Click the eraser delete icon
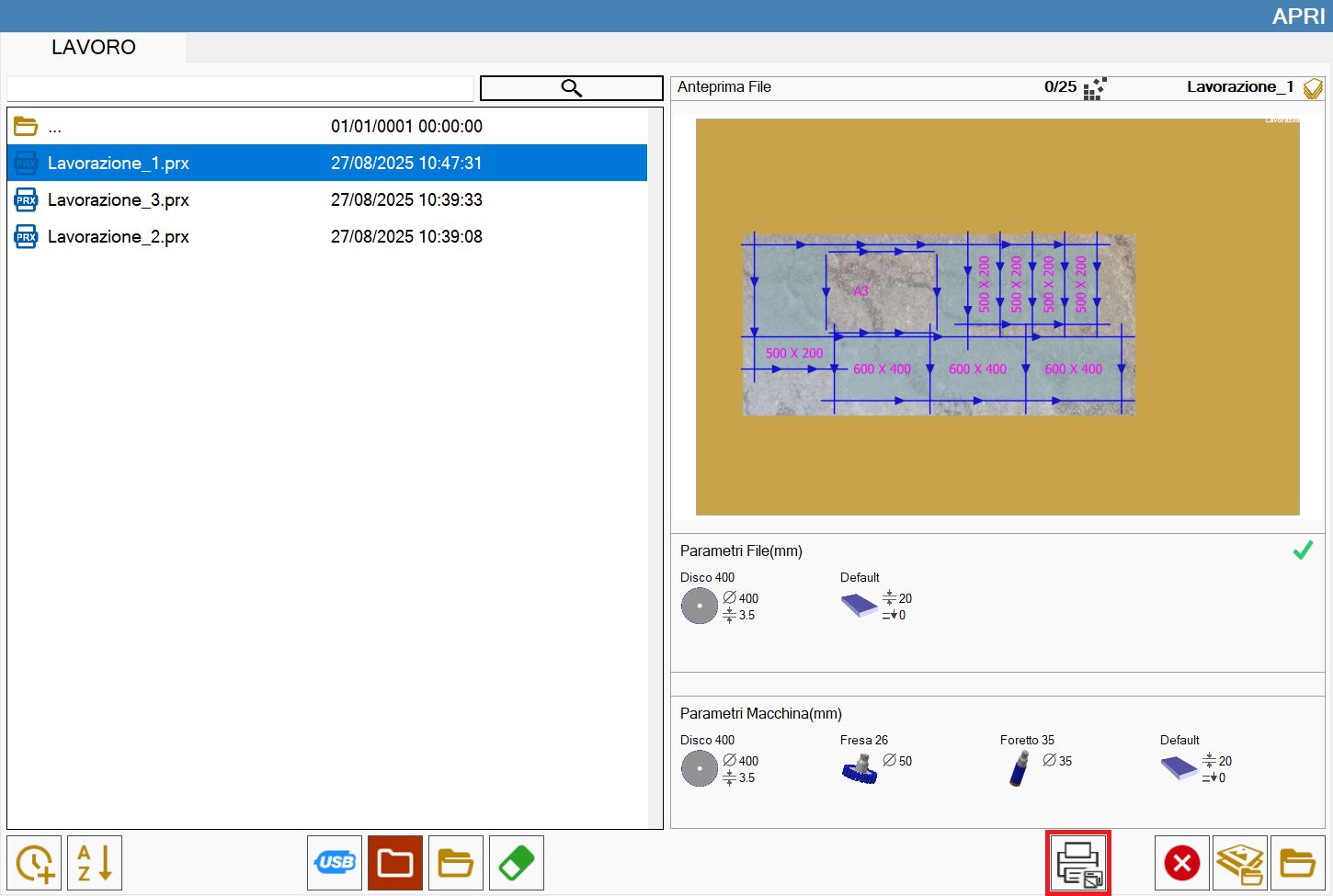 [x=517, y=863]
